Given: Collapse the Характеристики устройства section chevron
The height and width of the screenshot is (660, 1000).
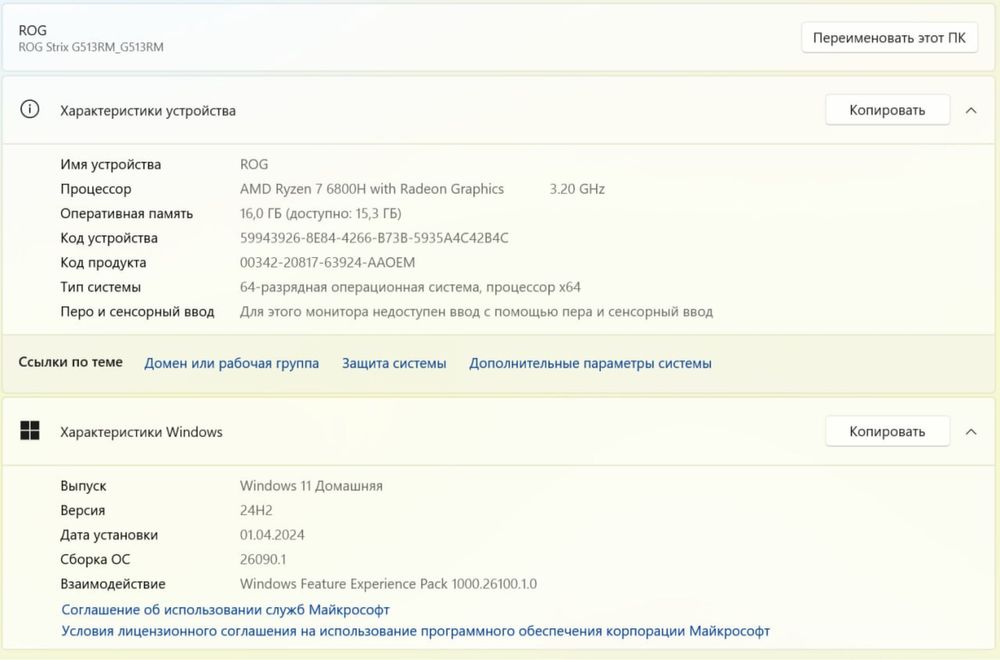Looking at the screenshot, I should pyautogui.click(x=970, y=110).
